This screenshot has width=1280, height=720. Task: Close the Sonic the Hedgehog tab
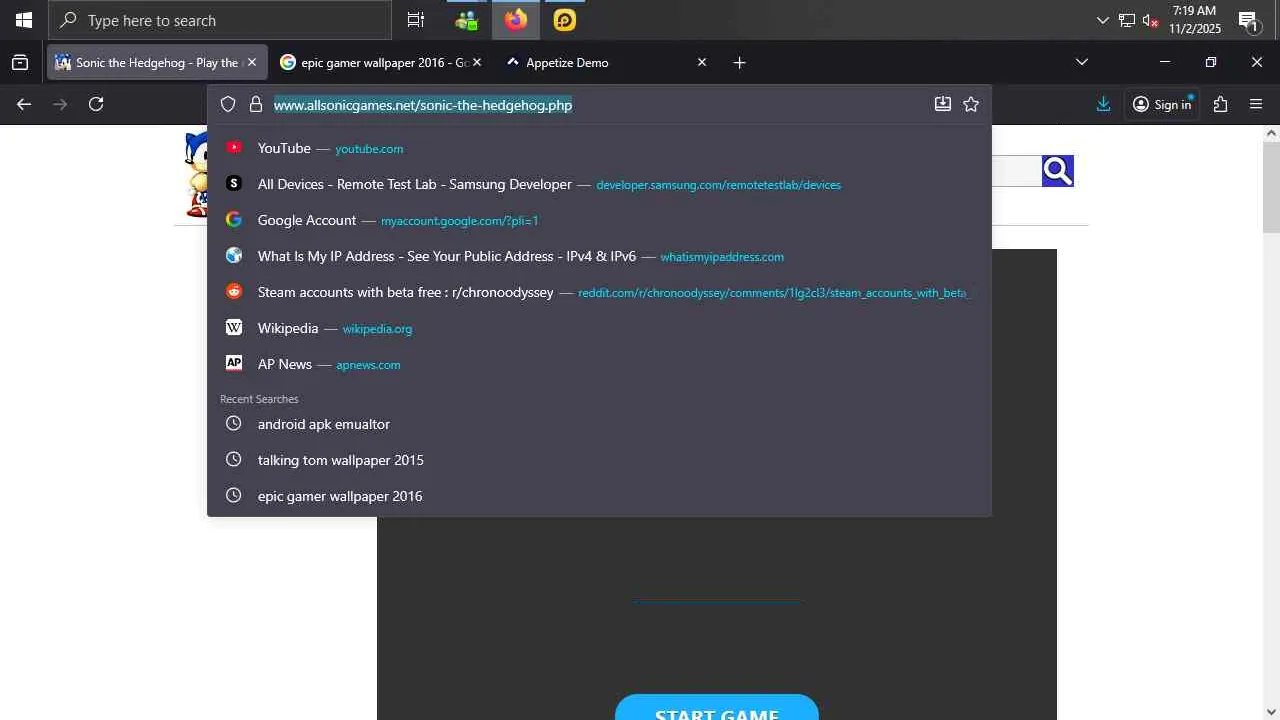pyautogui.click(x=252, y=62)
